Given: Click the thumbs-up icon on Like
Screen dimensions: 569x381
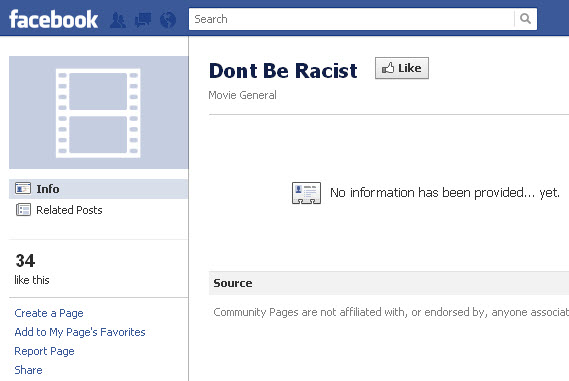Looking at the screenshot, I should click(388, 68).
